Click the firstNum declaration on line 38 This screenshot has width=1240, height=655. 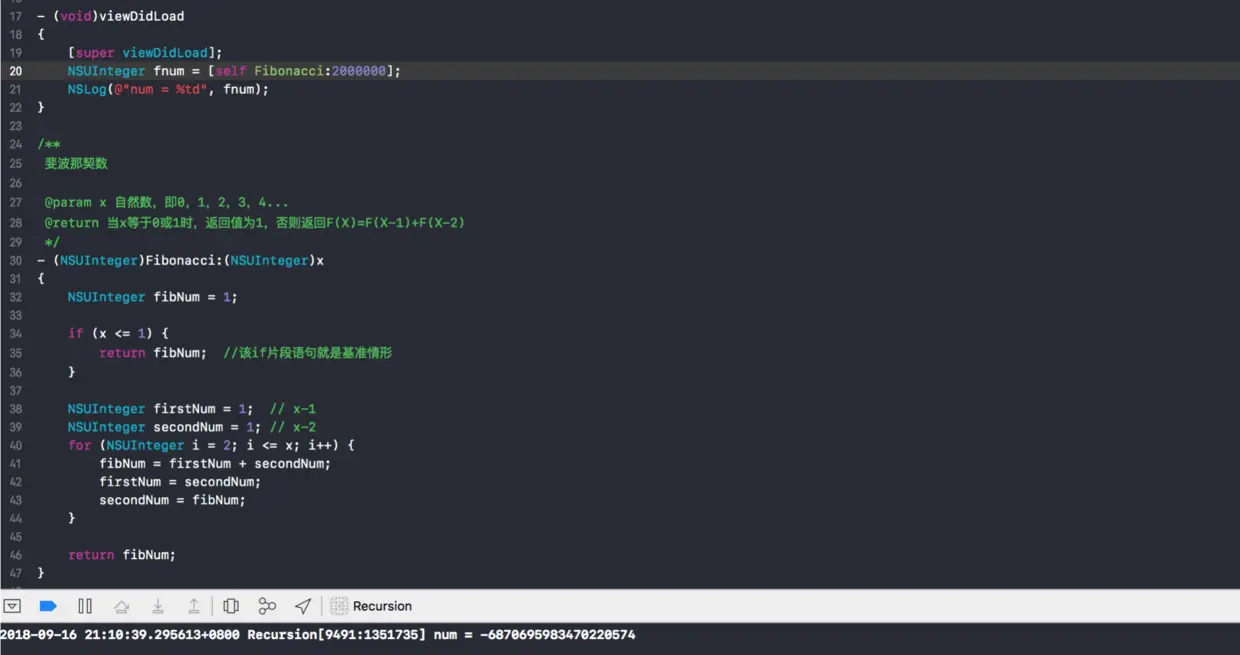(x=160, y=408)
